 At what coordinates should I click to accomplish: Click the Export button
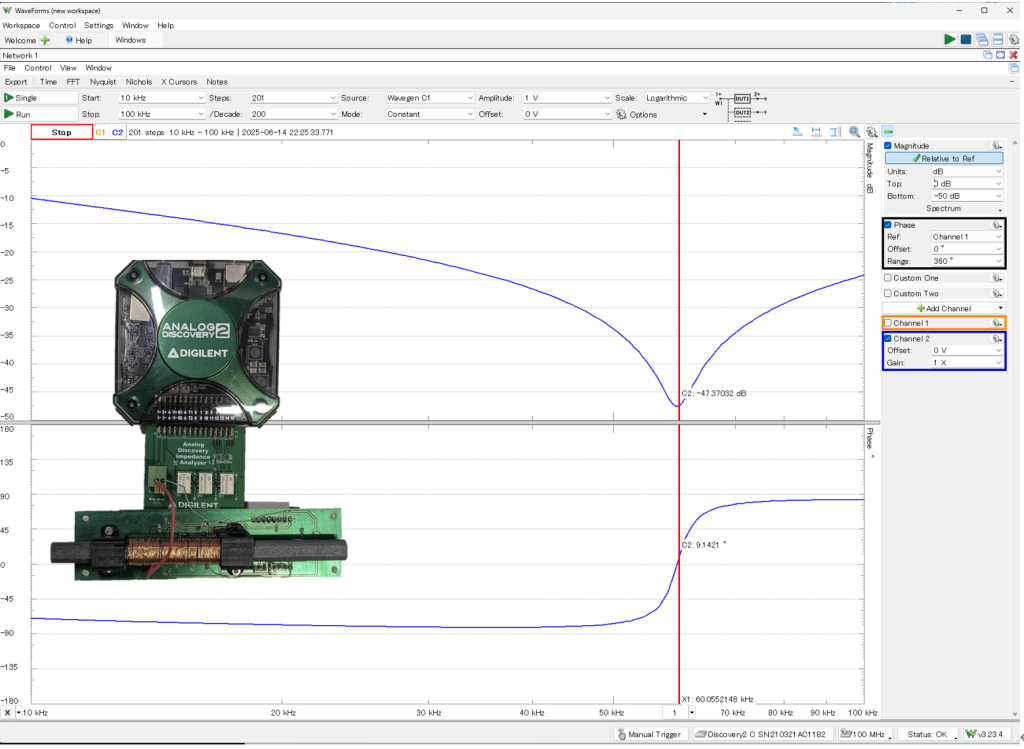pyautogui.click(x=16, y=82)
